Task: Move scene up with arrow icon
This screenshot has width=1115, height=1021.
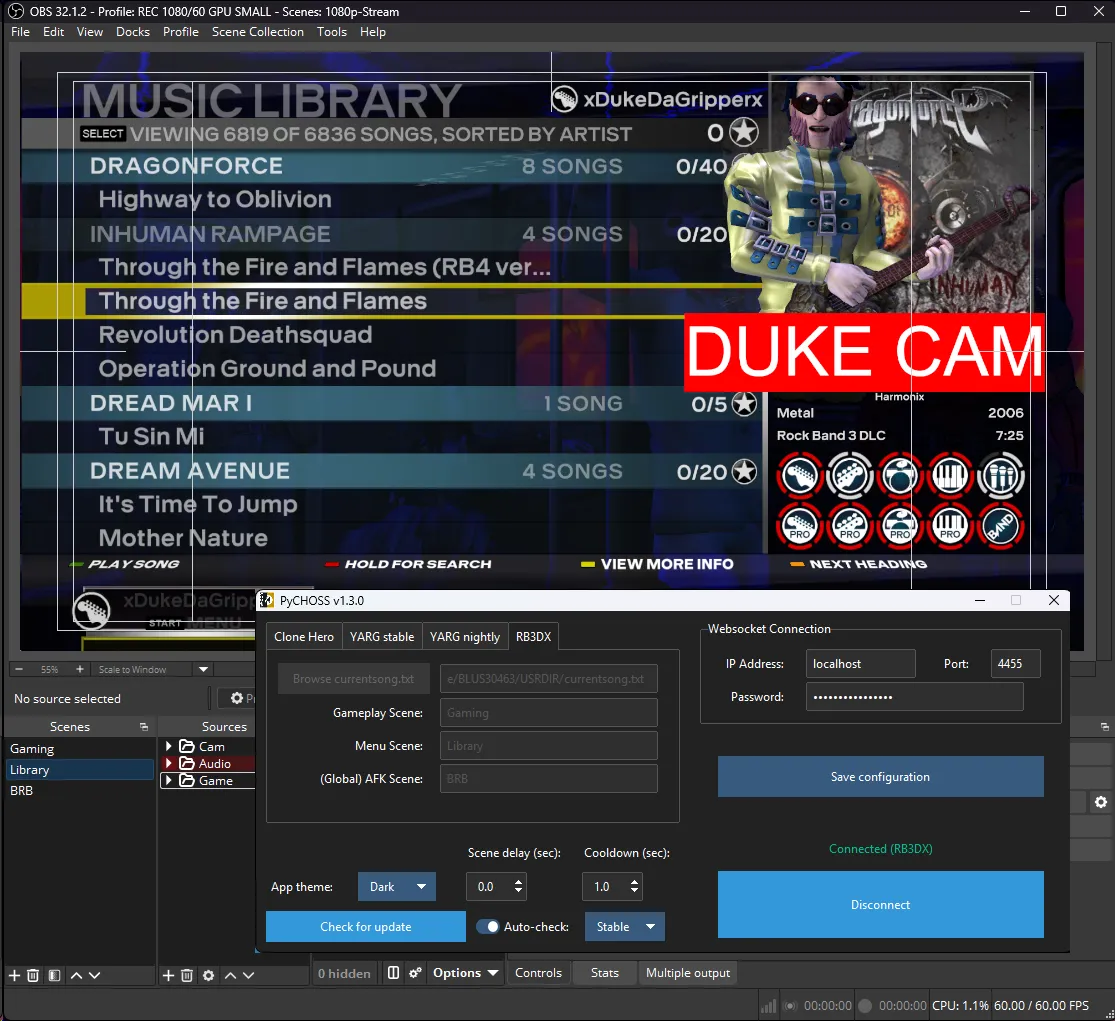Action: 76,975
